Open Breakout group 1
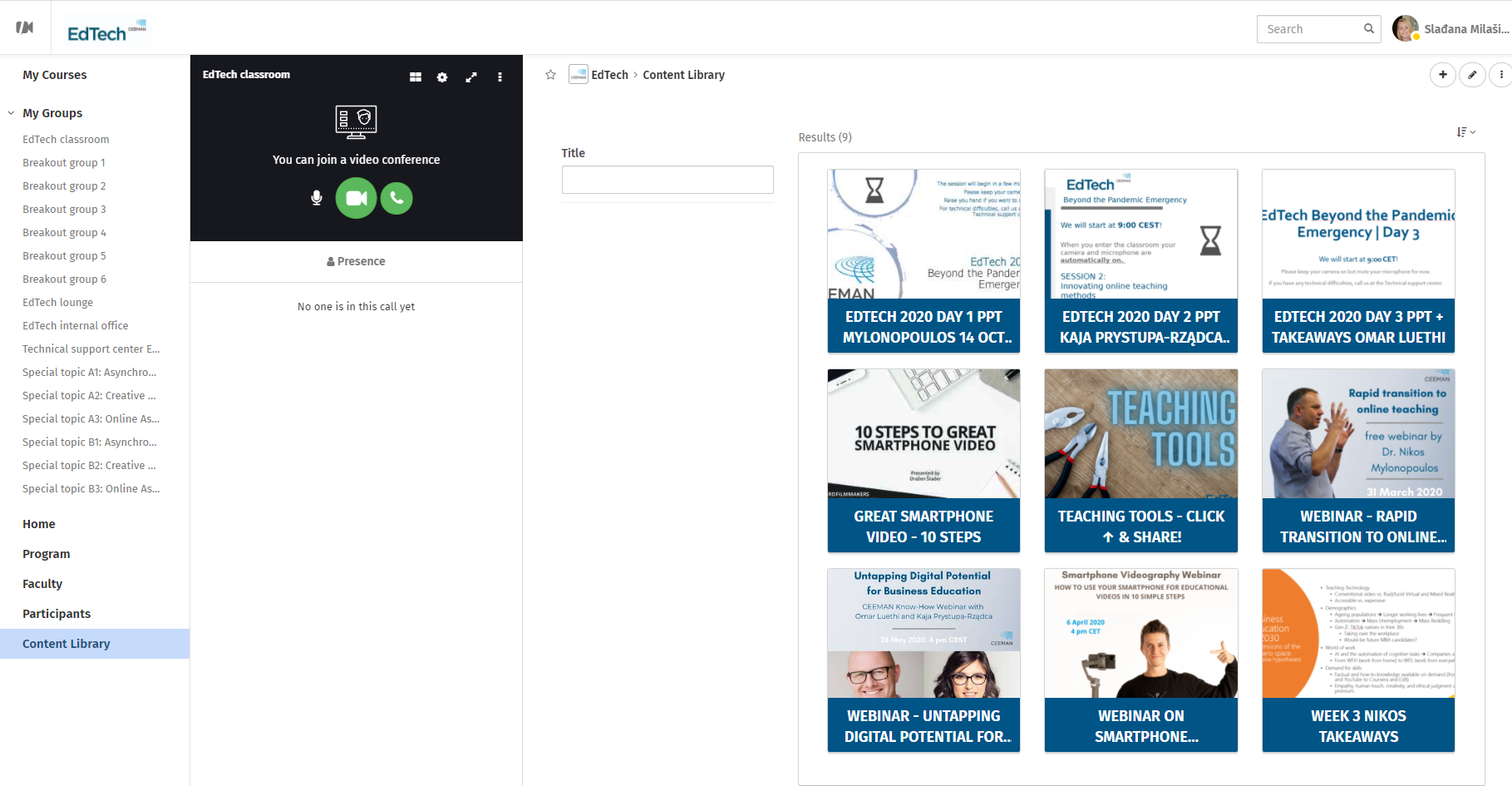Viewport: 1512px width, 786px height. click(x=64, y=163)
